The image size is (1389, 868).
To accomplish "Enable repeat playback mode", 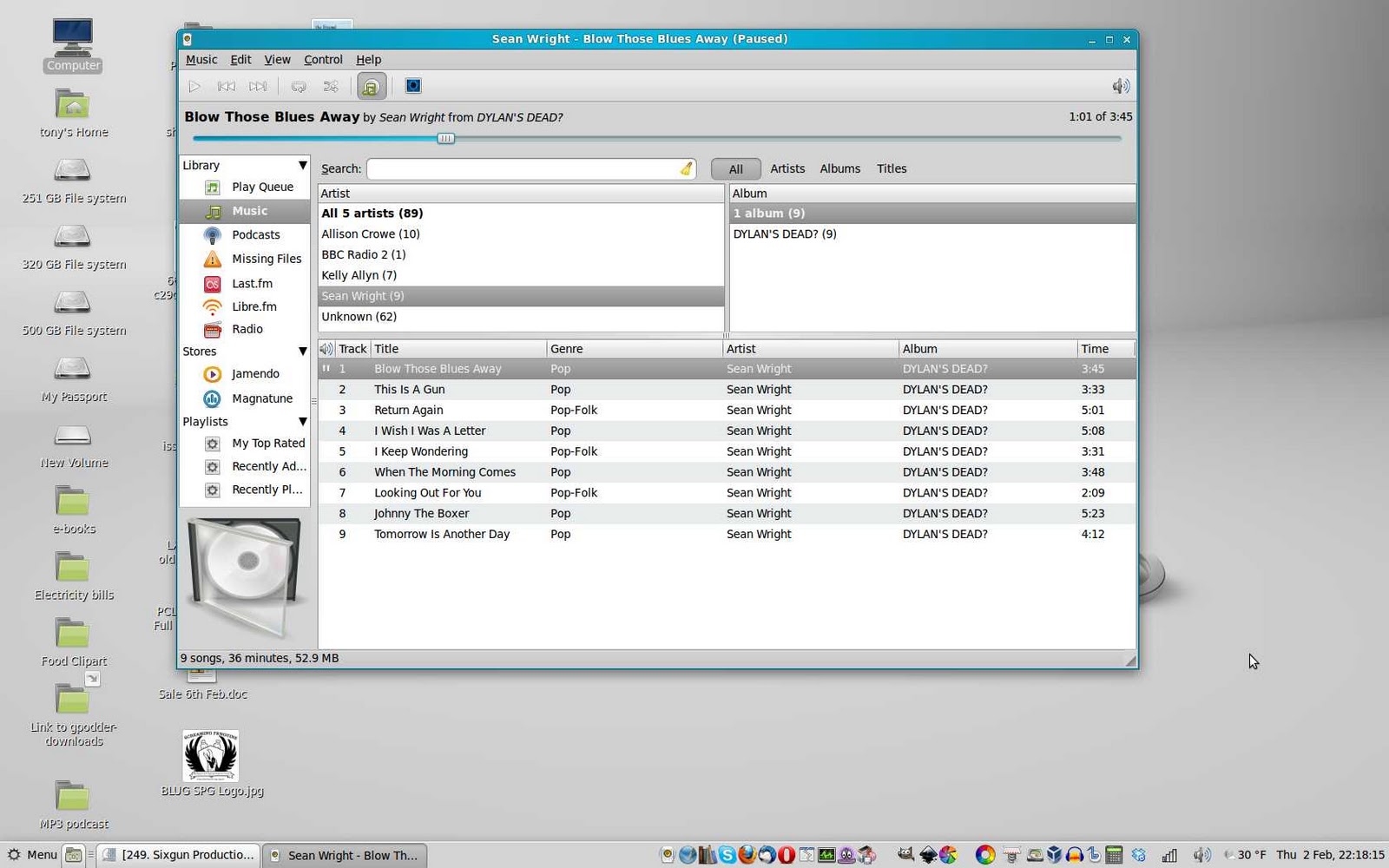I will (x=299, y=86).
